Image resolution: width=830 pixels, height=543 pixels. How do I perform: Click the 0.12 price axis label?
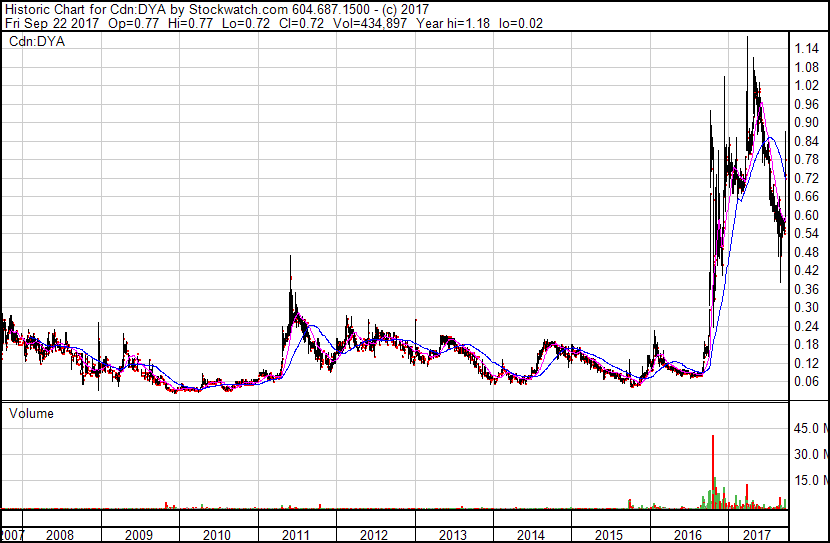point(807,364)
